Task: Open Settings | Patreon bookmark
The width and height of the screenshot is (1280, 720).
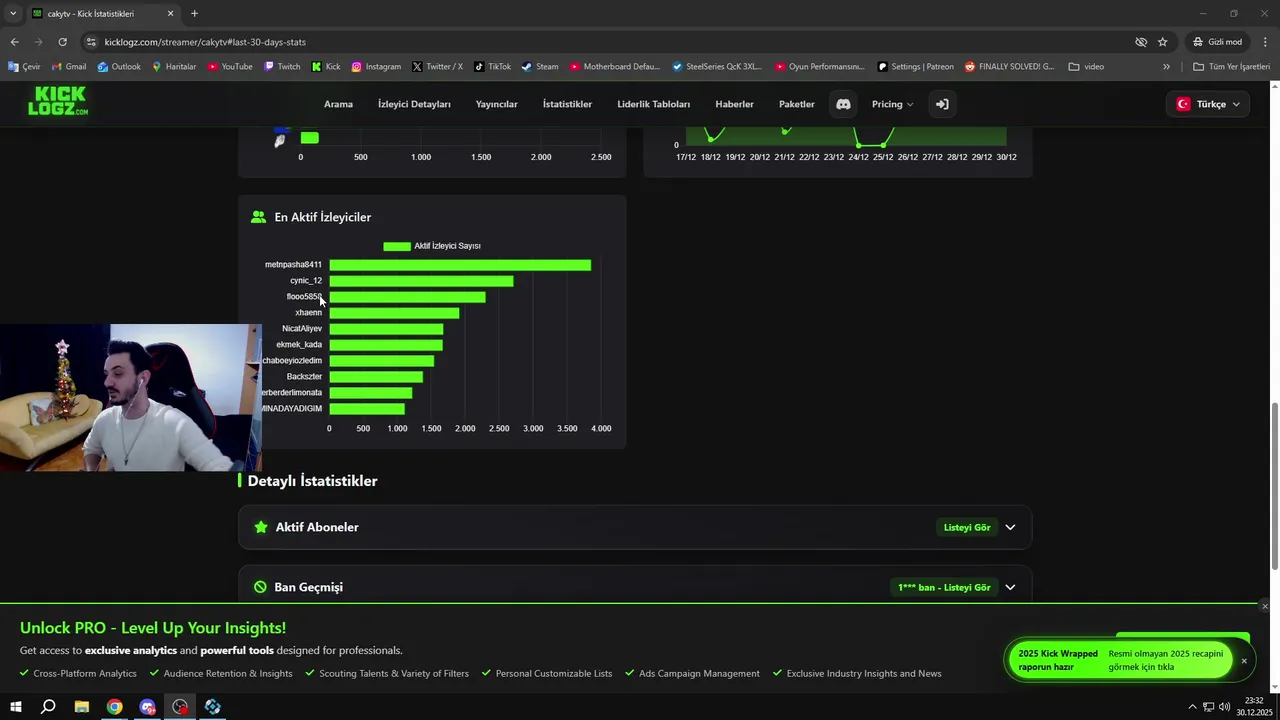Action: tap(915, 67)
